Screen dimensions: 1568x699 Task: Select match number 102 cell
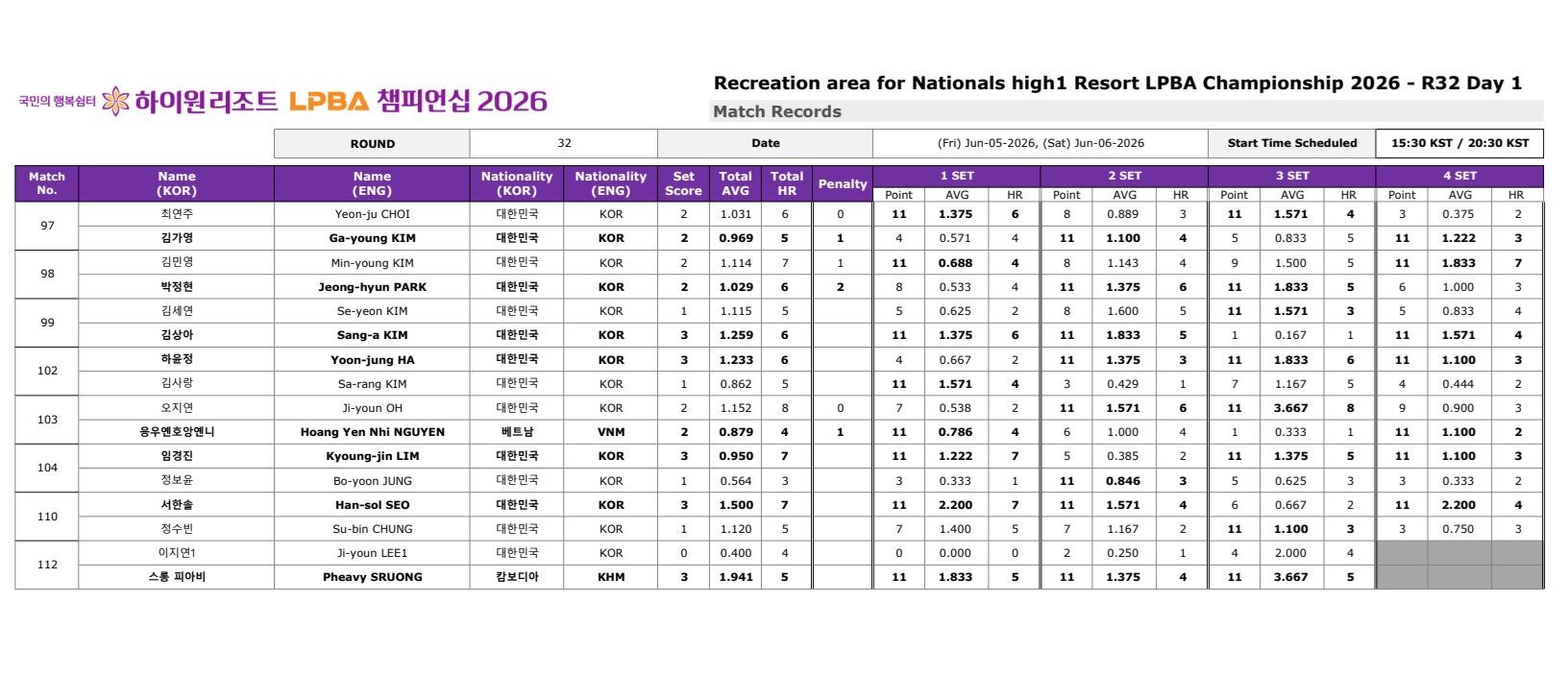pos(47,371)
